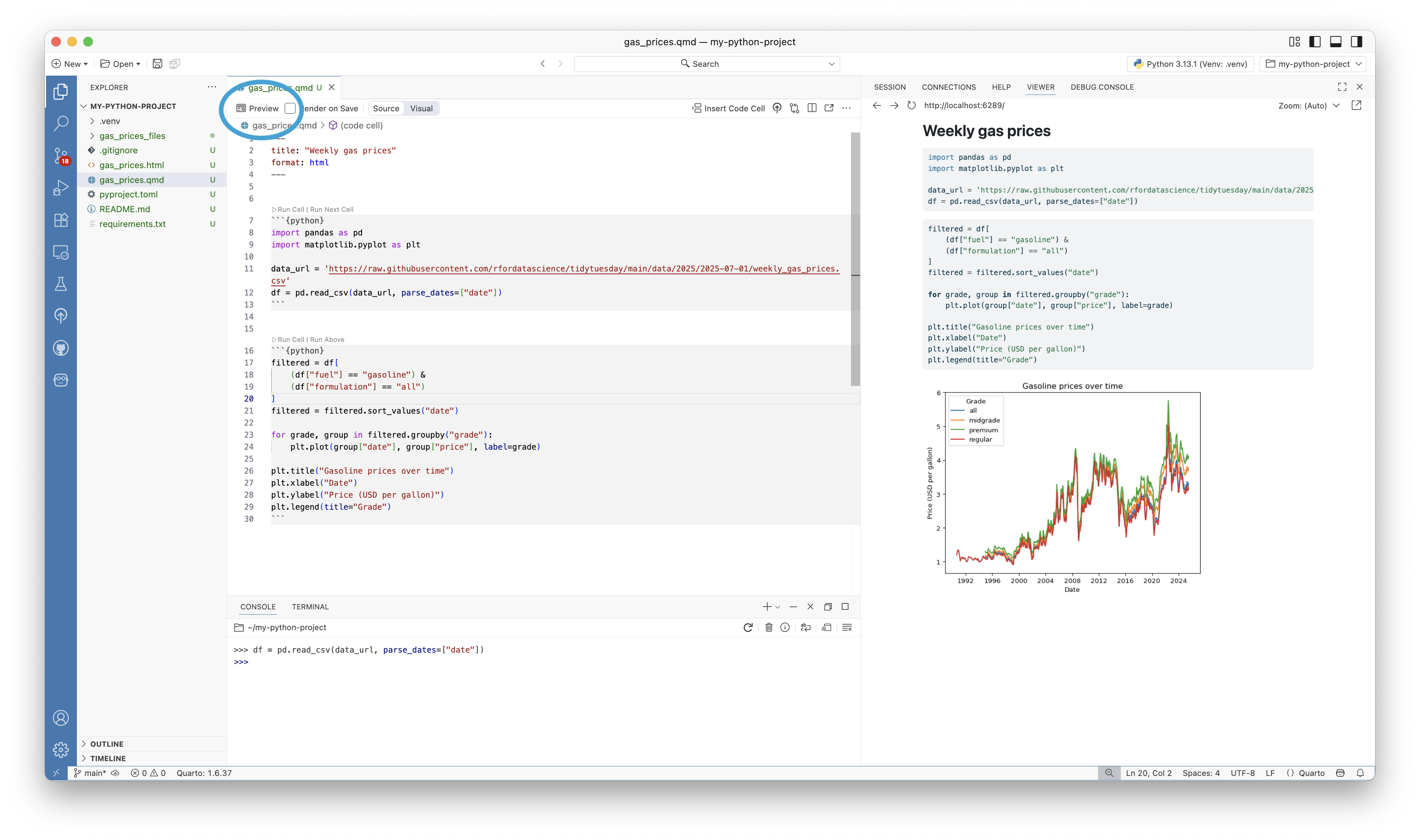This screenshot has height=840, width=1420.
Task: Enable the Render on Save checkbox
Action: [x=290, y=108]
